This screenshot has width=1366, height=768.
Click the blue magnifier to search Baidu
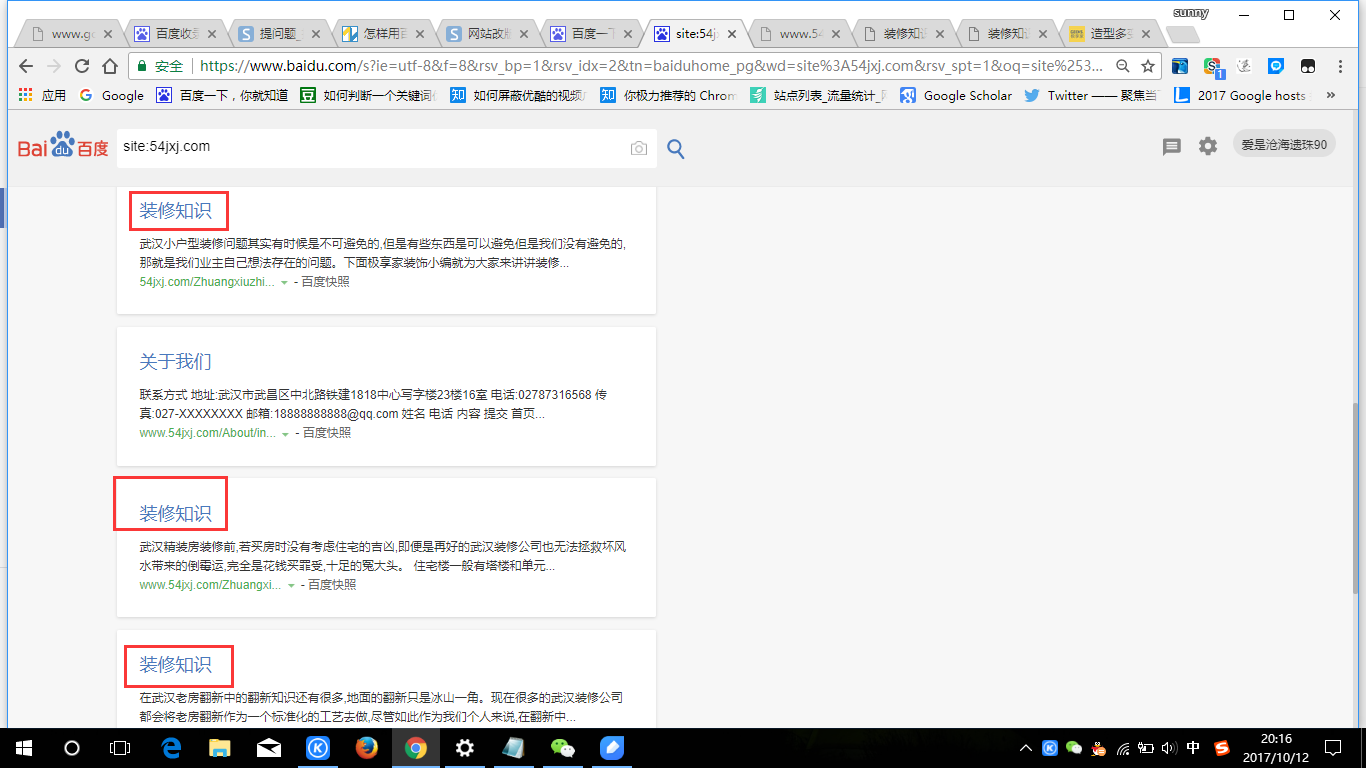click(x=676, y=148)
